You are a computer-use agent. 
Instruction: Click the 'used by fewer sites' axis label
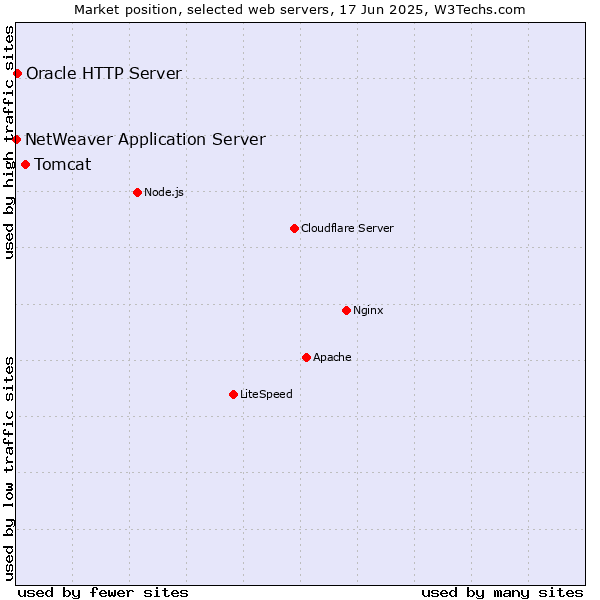(x=103, y=593)
